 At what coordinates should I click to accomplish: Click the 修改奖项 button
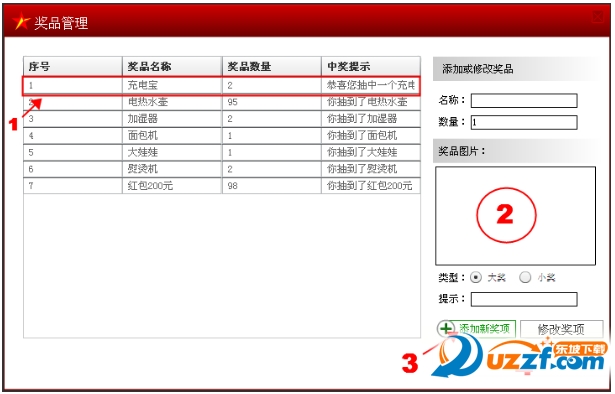561,329
